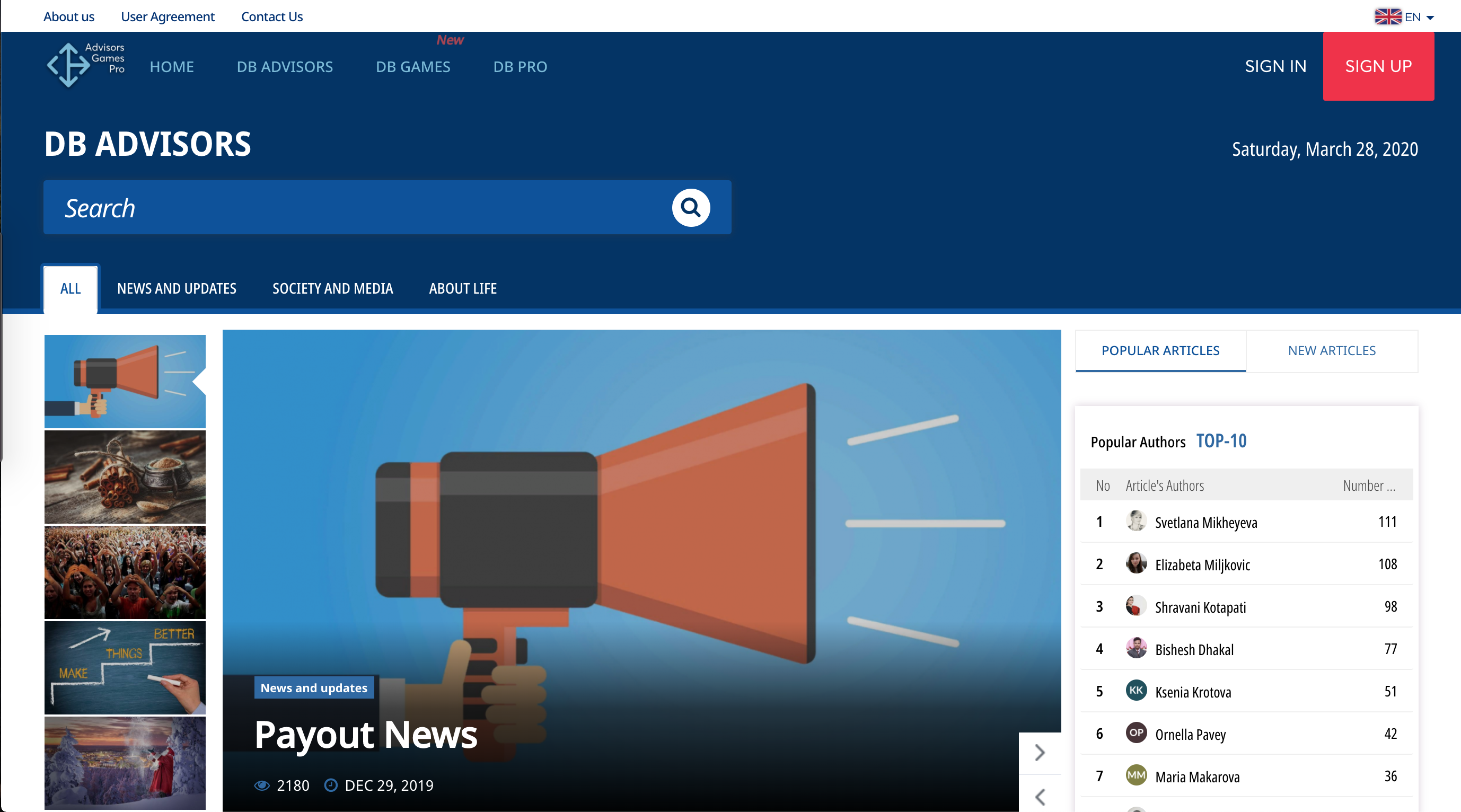Open the Contact Us link

tap(271, 16)
